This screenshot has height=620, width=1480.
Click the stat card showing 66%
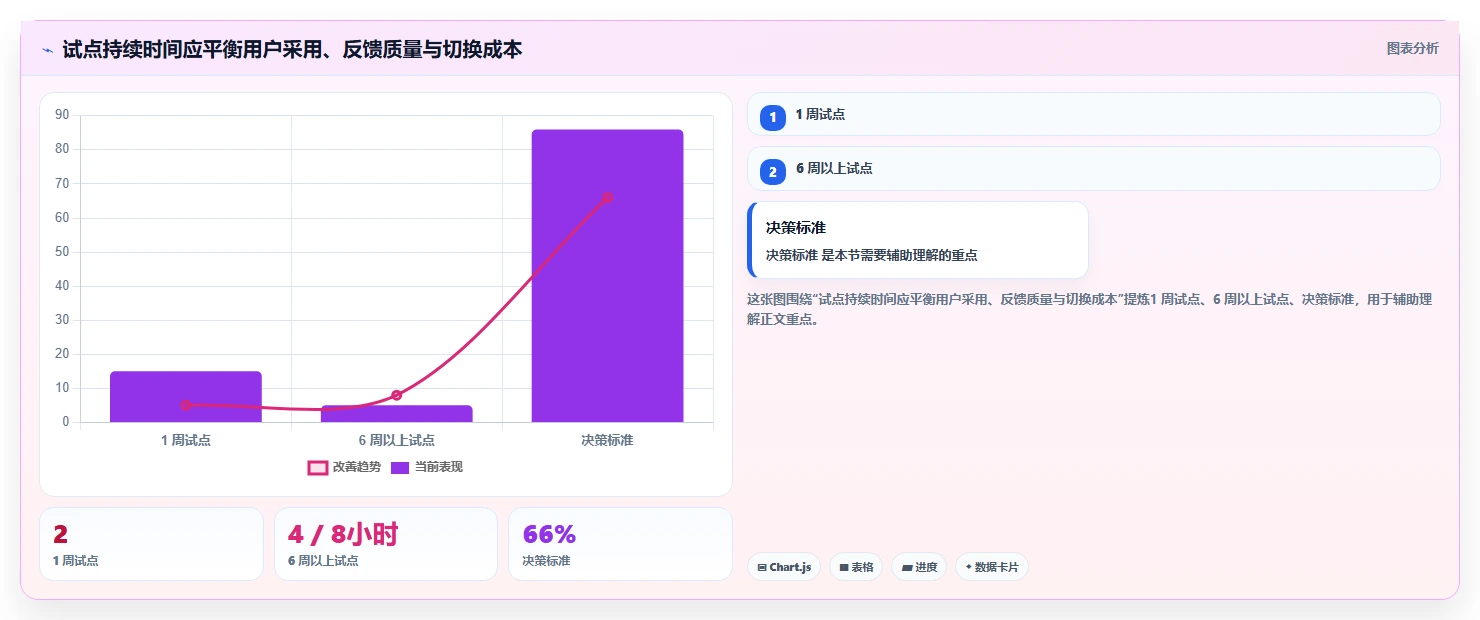point(620,544)
